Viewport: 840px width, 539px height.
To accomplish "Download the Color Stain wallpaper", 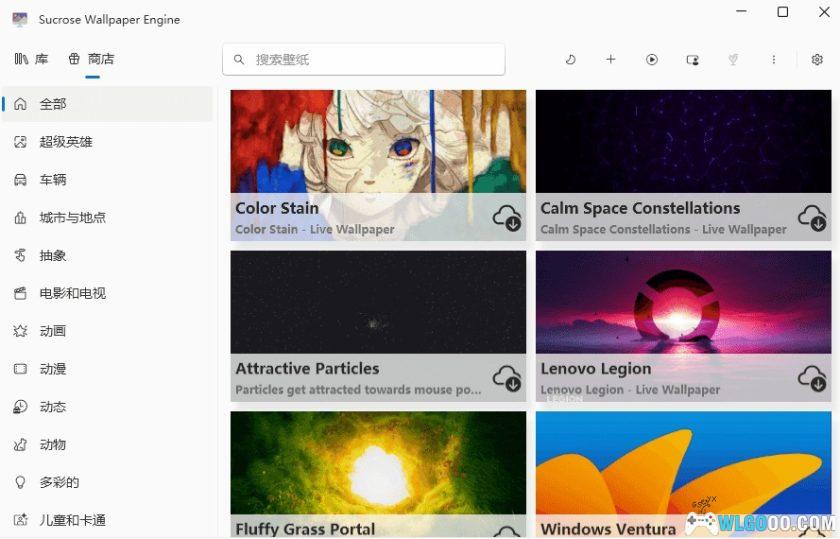I will click(x=507, y=218).
